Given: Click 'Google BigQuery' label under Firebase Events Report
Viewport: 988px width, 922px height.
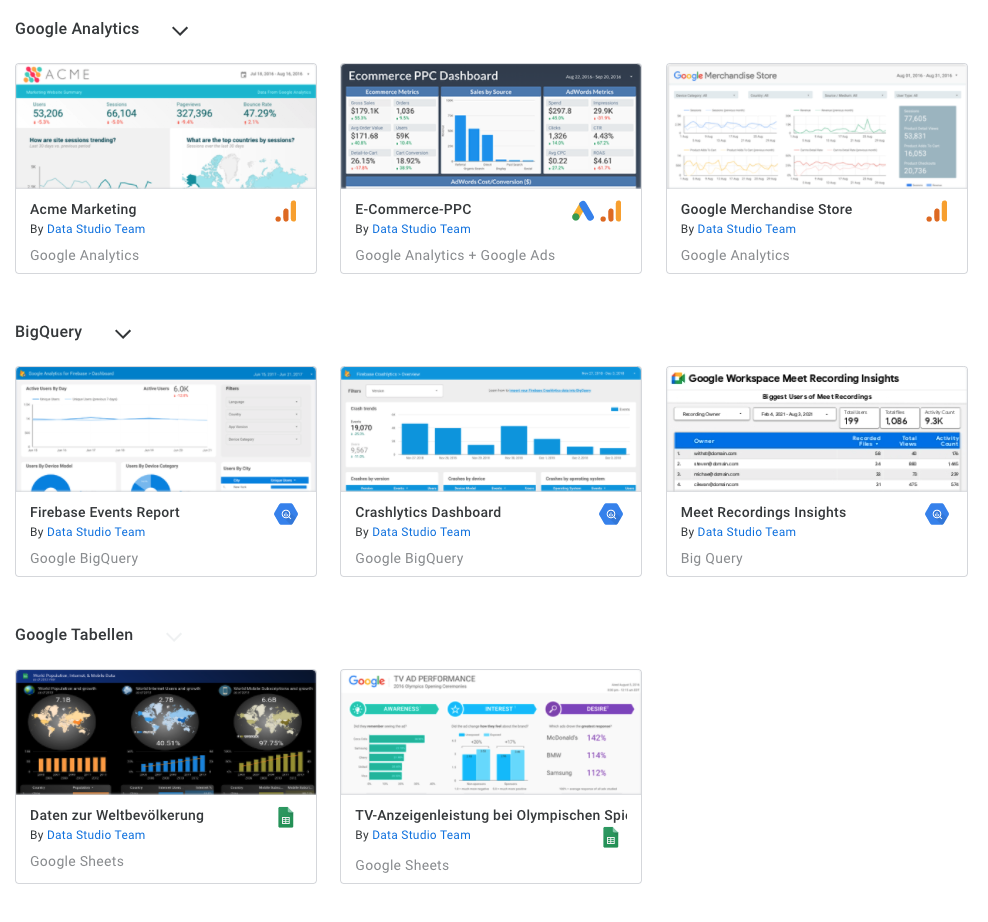Looking at the screenshot, I should coord(84,558).
